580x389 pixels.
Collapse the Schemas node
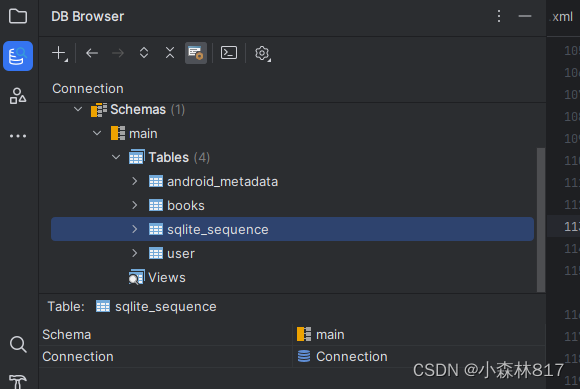78,109
